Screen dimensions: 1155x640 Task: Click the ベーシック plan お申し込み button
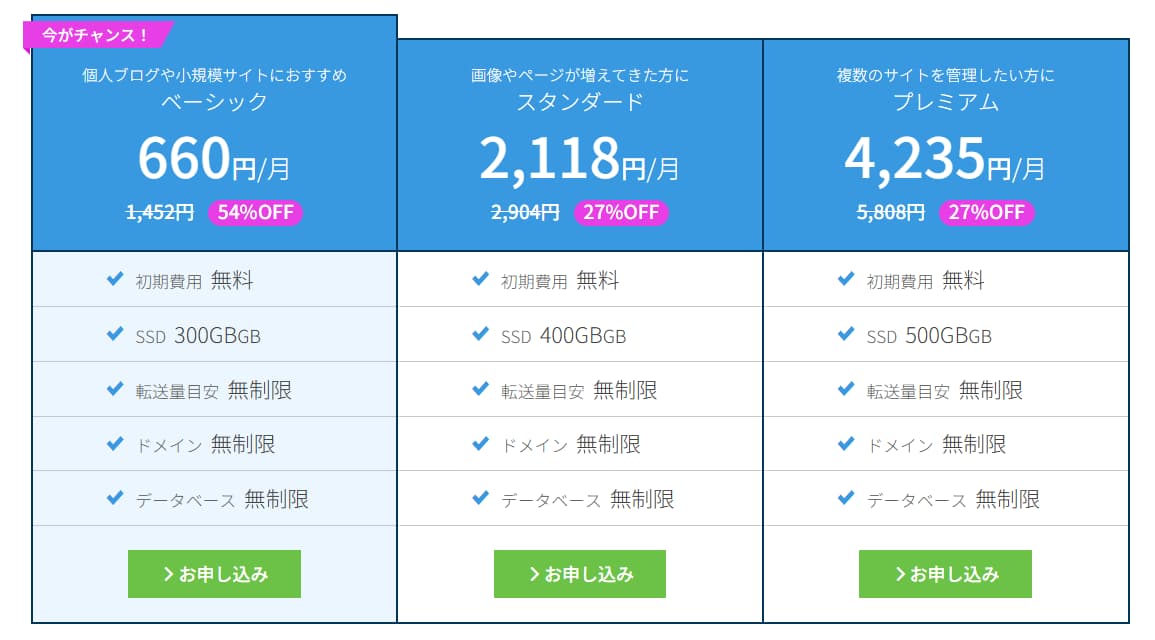(214, 574)
